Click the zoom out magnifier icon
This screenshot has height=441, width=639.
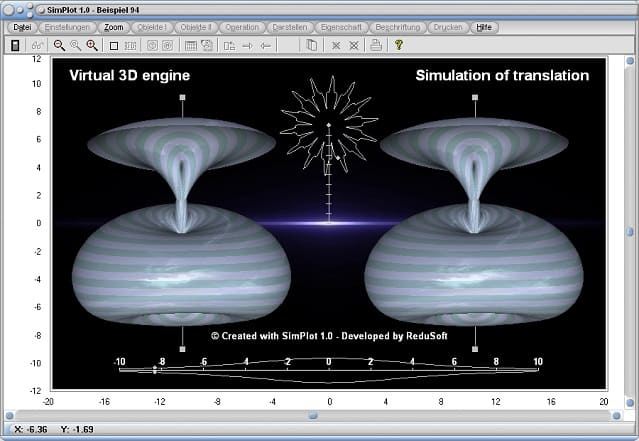pyautogui.click(x=59, y=45)
